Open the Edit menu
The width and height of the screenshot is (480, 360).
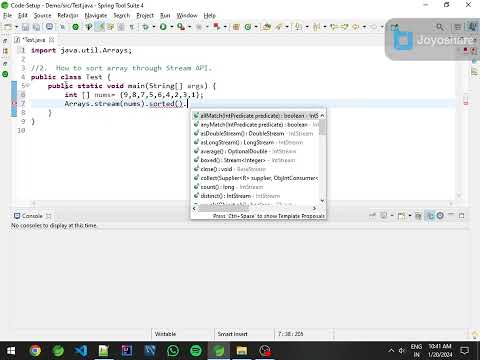coord(23,15)
